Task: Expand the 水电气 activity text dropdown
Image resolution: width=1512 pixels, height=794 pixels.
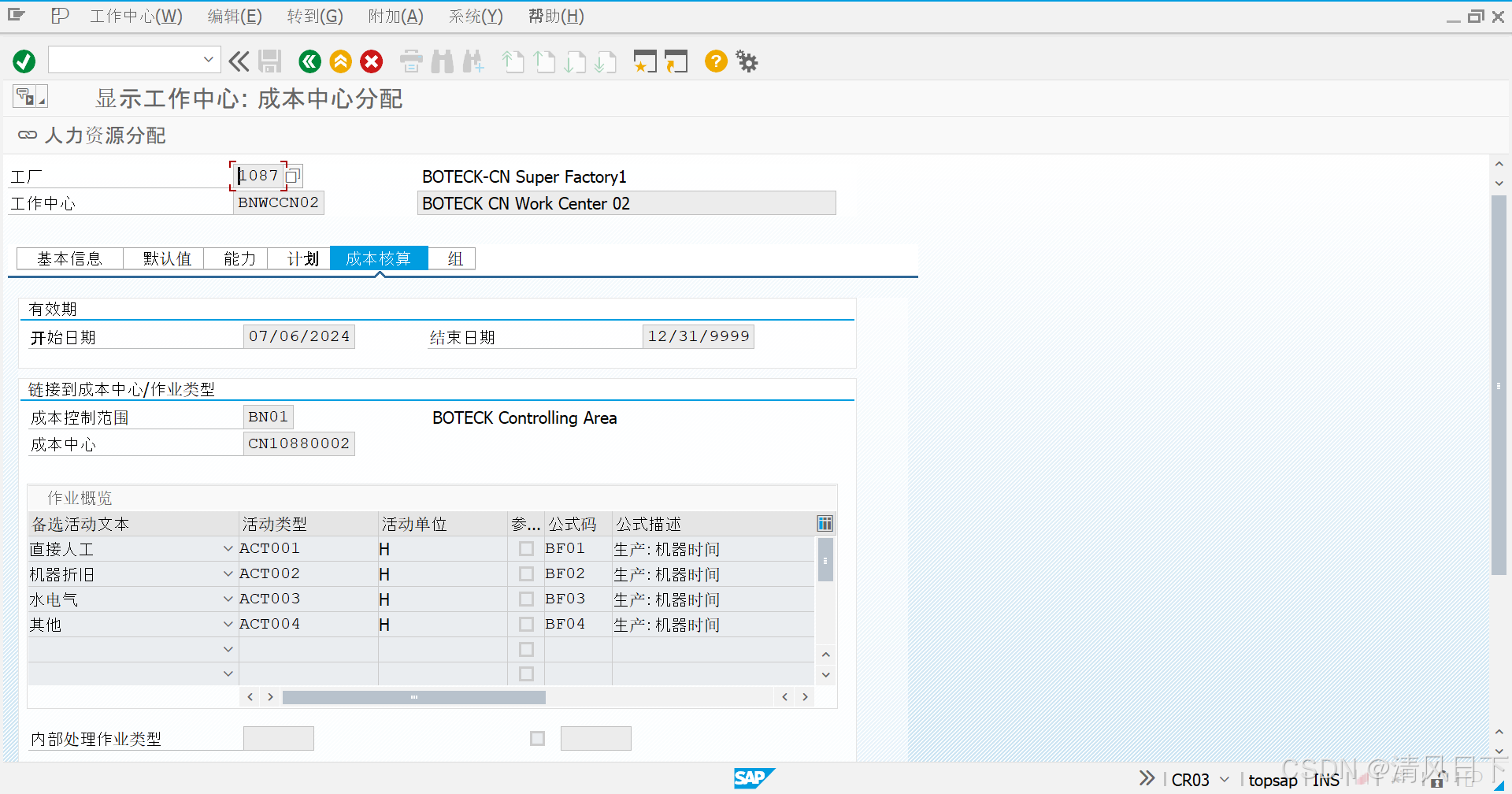Action: [228, 599]
